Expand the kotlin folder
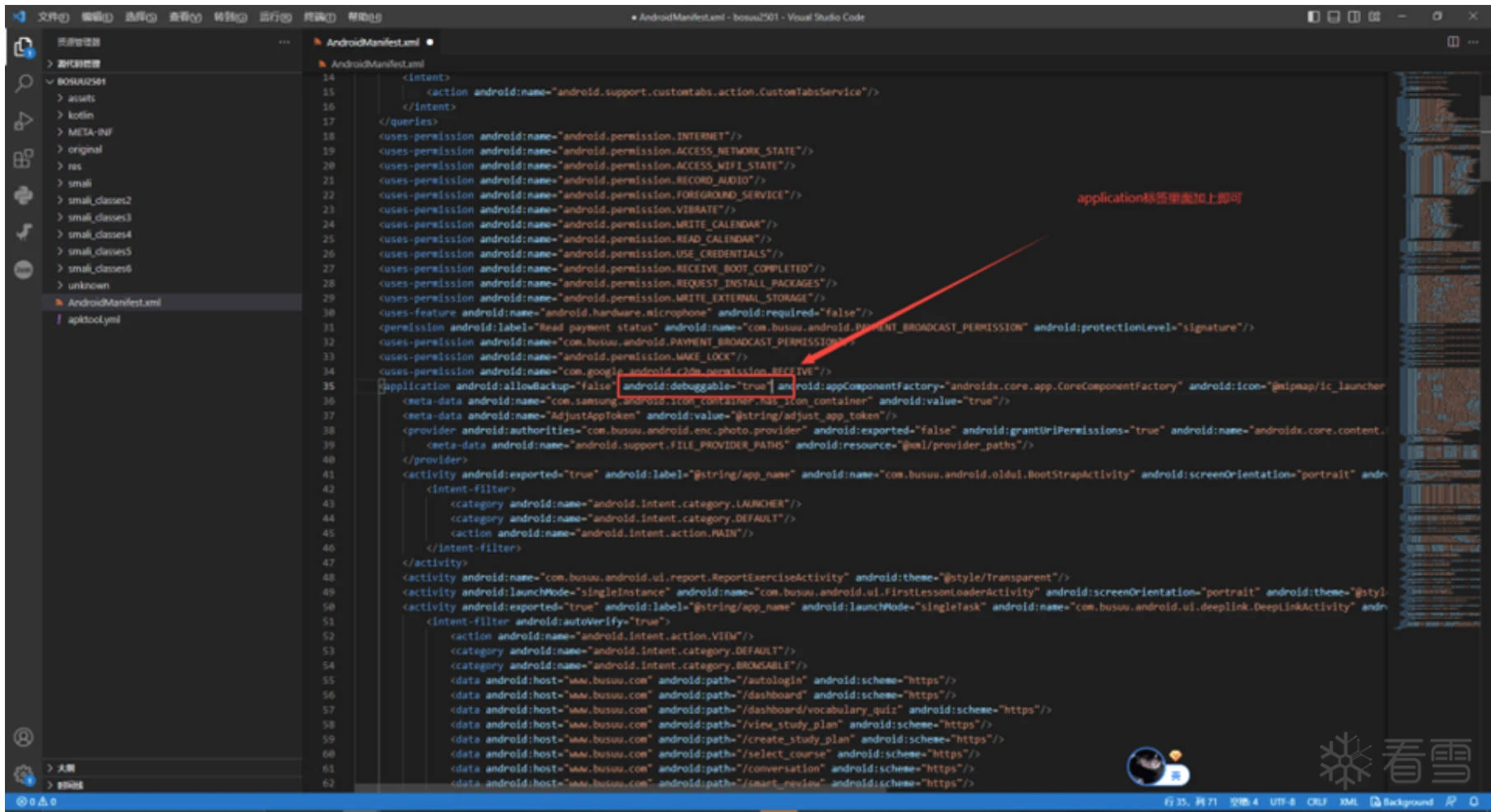 [x=173, y=115]
